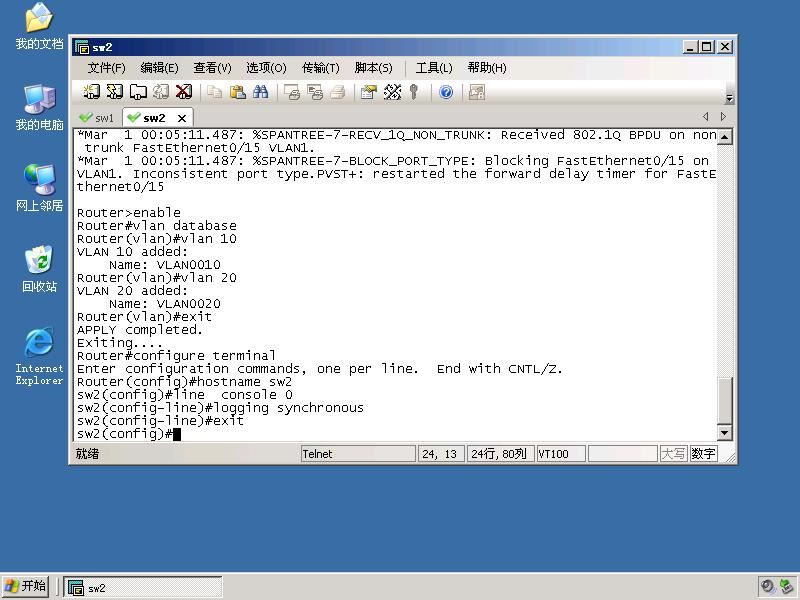Click the VT100 status field

[x=561, y=454]
